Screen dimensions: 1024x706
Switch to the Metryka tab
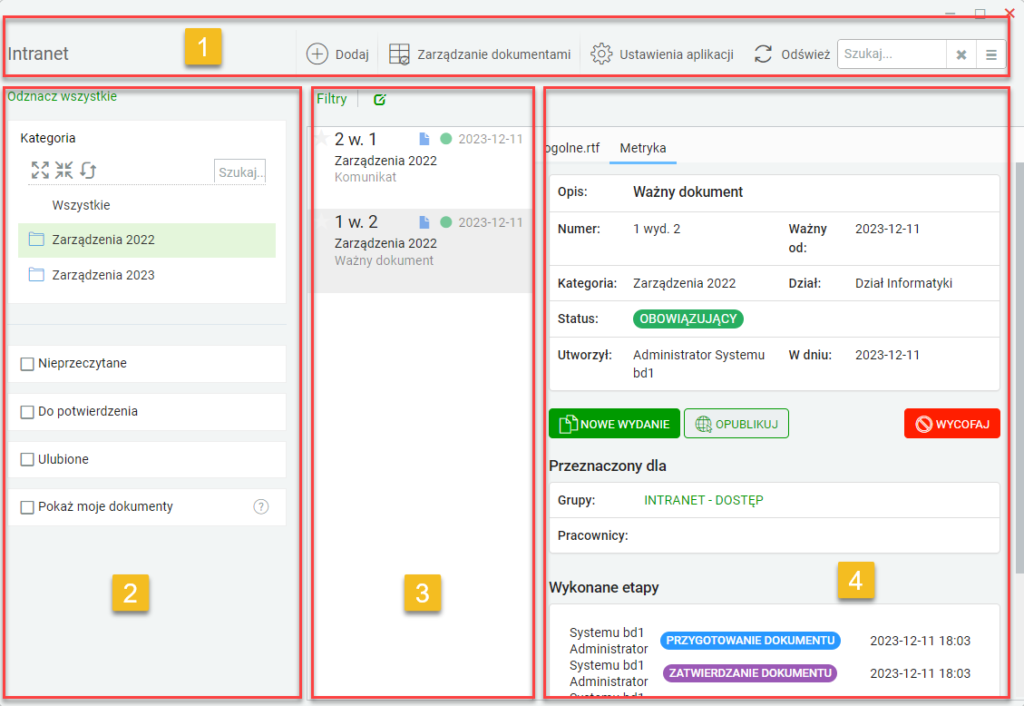tap(643, 148)
